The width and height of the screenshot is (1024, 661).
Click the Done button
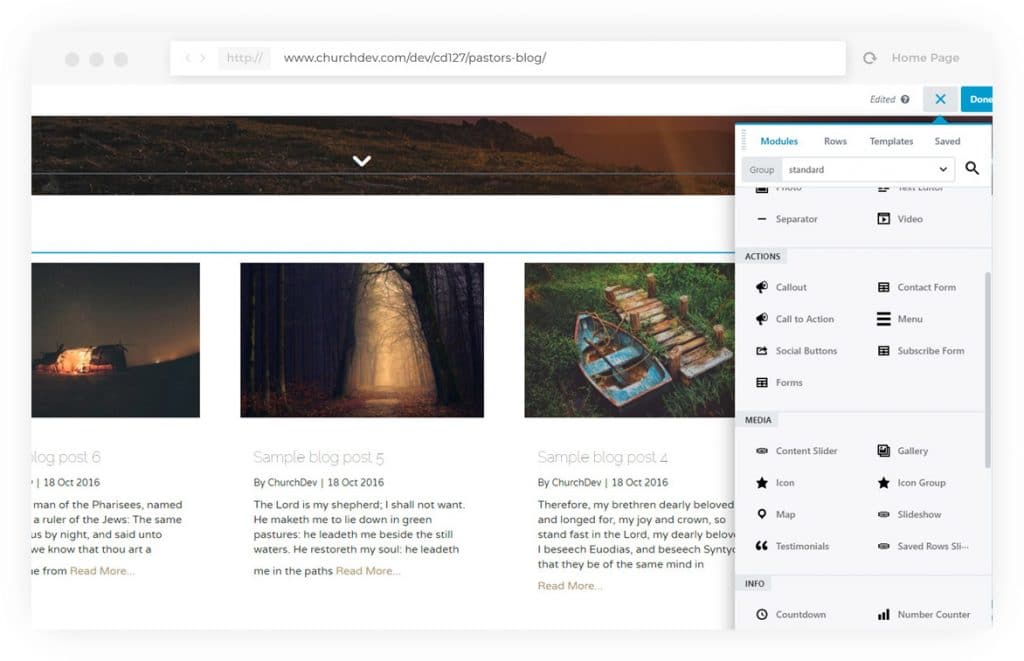pyautogui.click(x=978, y=99)
